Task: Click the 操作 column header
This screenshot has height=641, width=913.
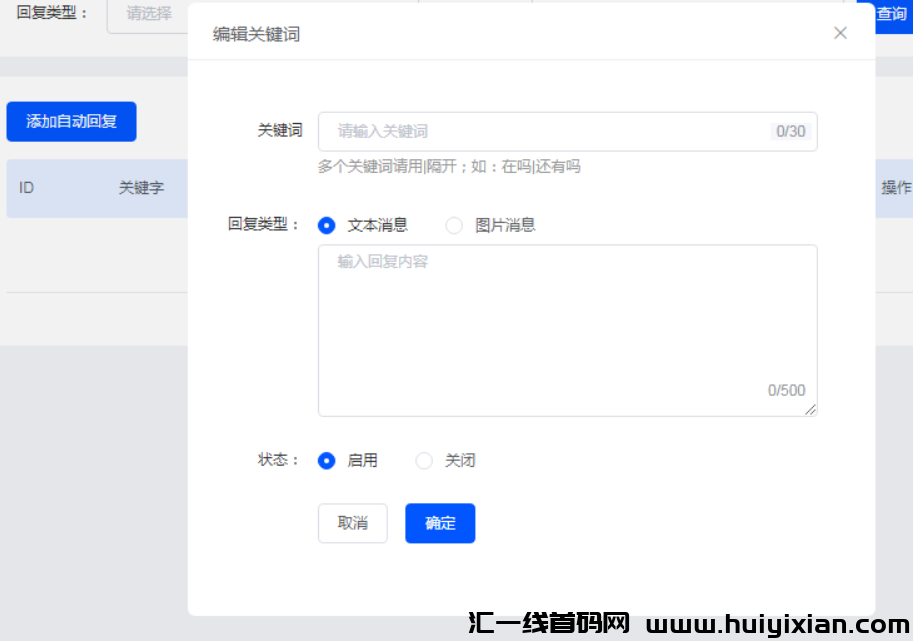Action: point(897,188)
